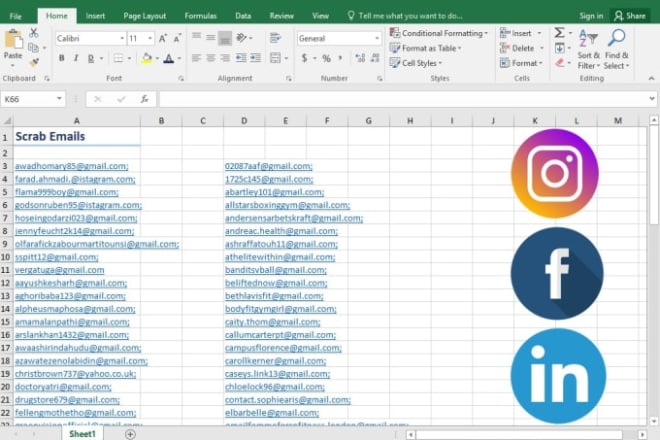Center text horizontally
Screen dimensions: 660x440
(x=211, y=58)
